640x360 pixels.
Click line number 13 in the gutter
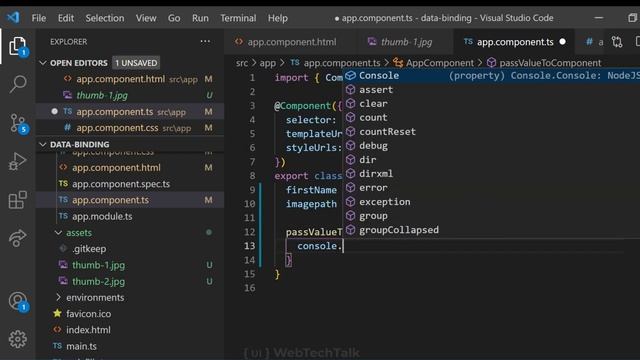249,246
